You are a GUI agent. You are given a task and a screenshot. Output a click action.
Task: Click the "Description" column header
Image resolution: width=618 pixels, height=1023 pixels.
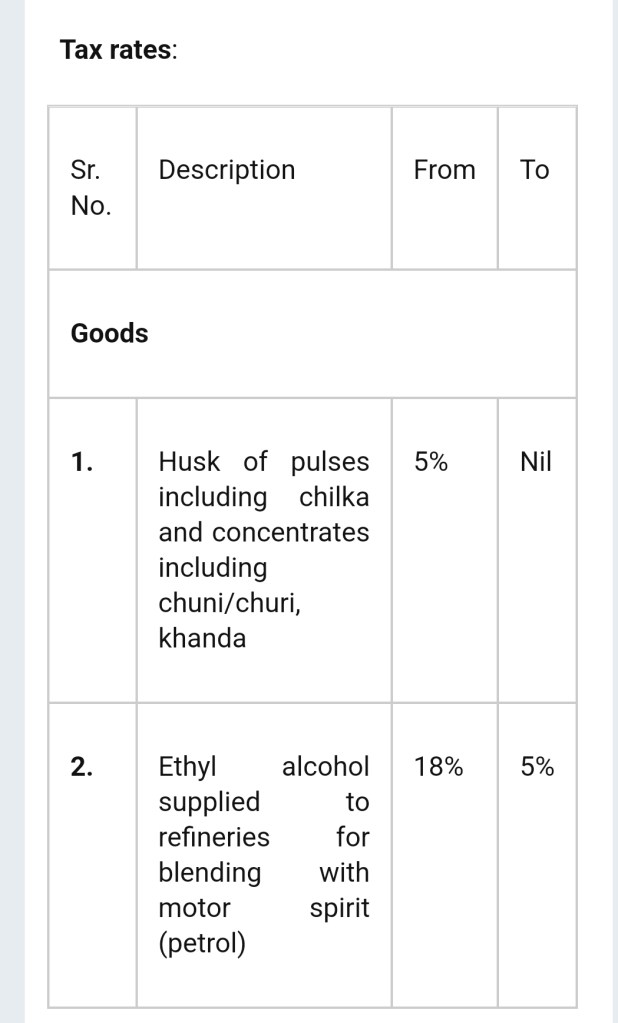[227, 170]
